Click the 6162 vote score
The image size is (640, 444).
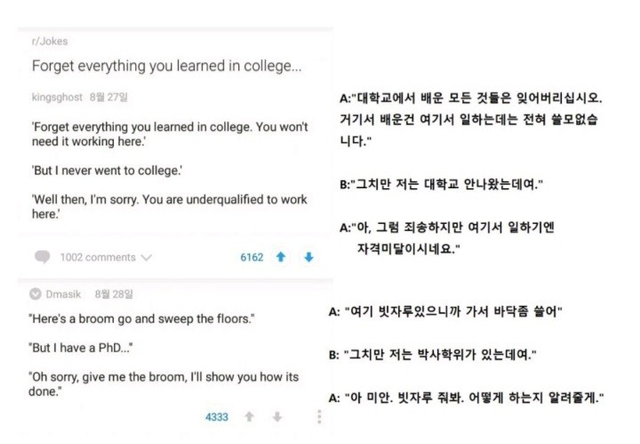(251, 257)
